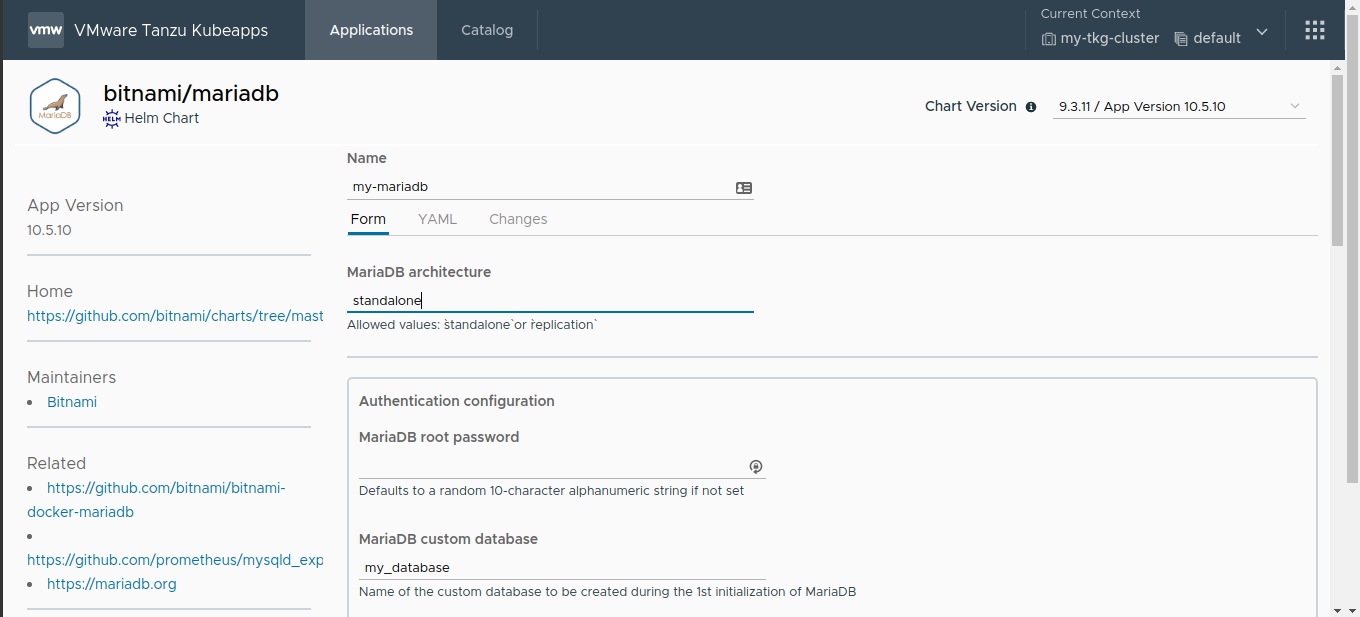Screen dimensions: 1360x617
Task: Select the Applications tab
Action: [x=371, y=30]
